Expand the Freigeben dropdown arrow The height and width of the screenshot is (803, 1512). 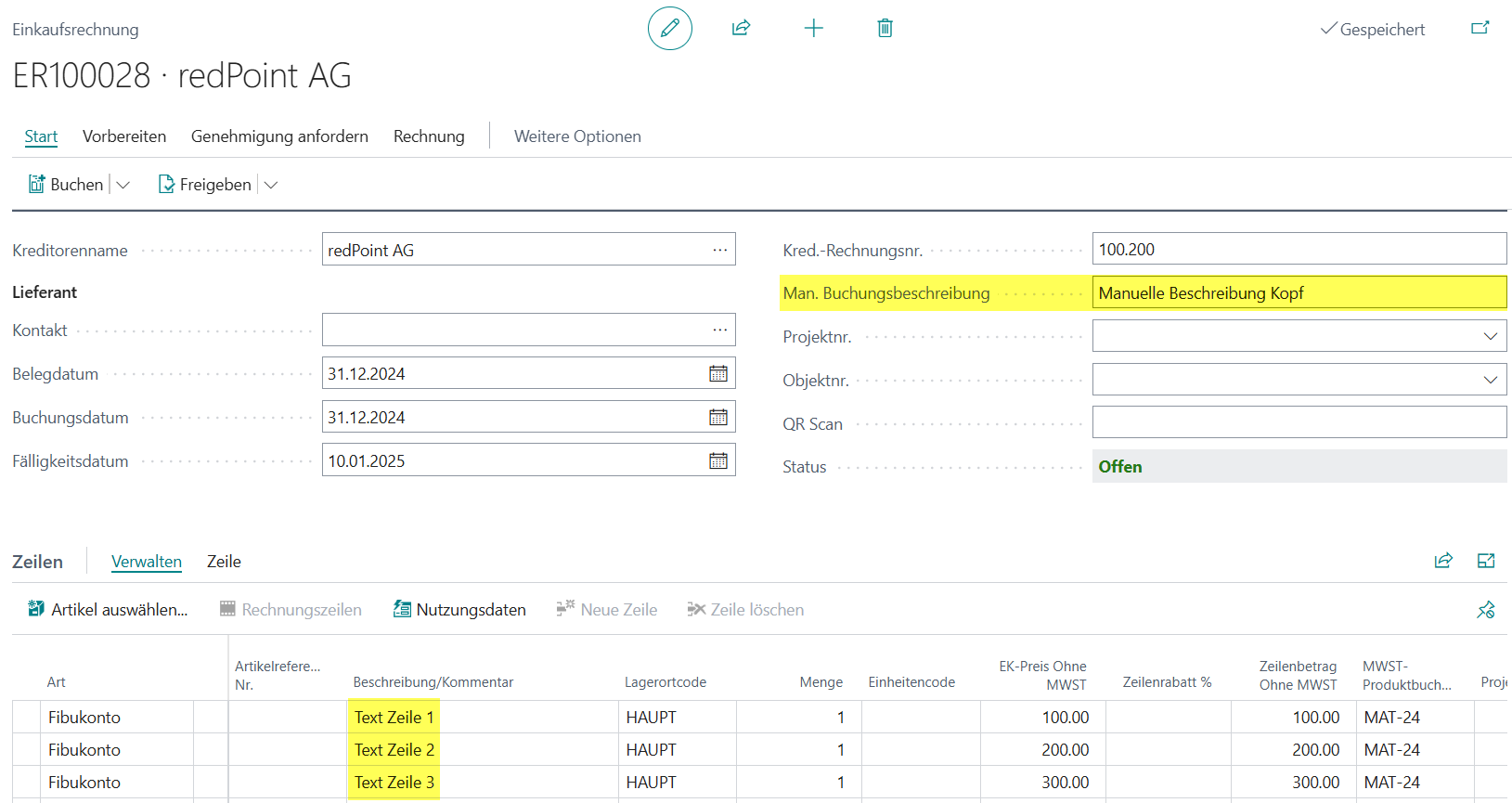(271, 185)
